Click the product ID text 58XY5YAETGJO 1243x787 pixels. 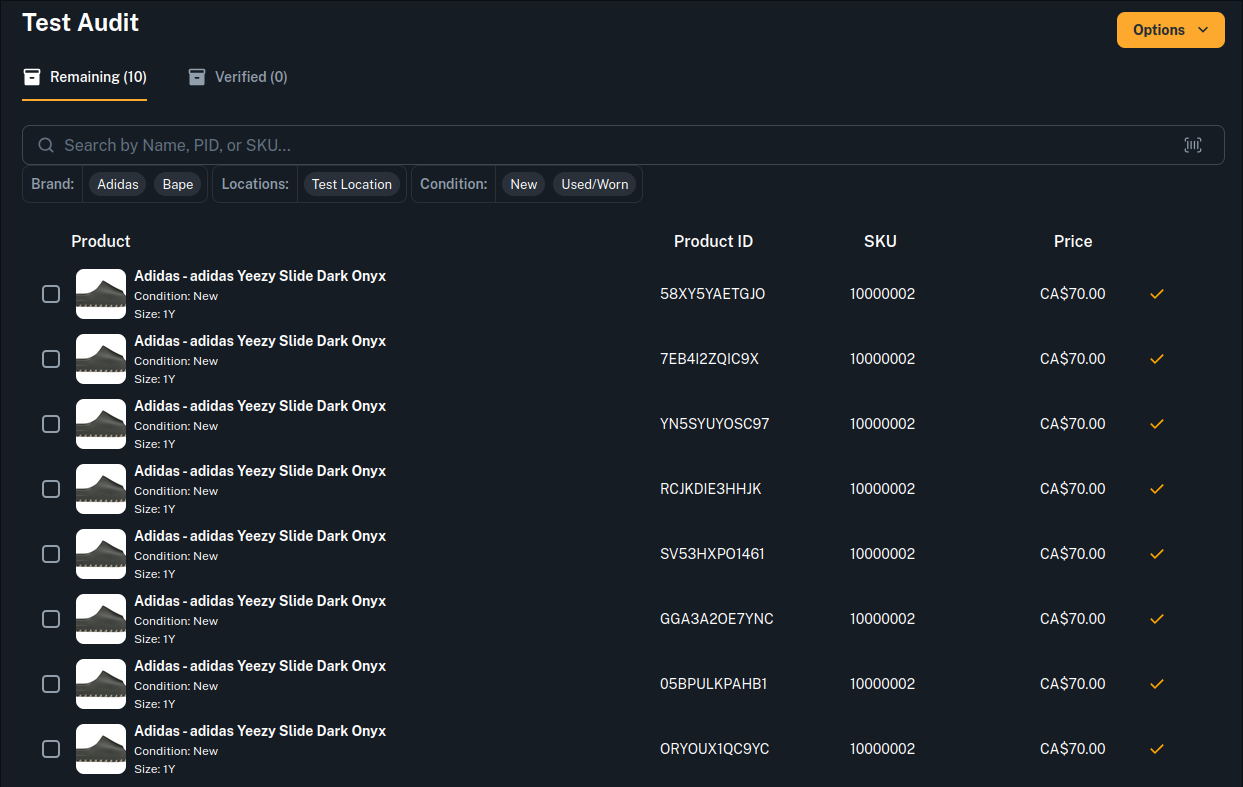click(x=713, y=294)
